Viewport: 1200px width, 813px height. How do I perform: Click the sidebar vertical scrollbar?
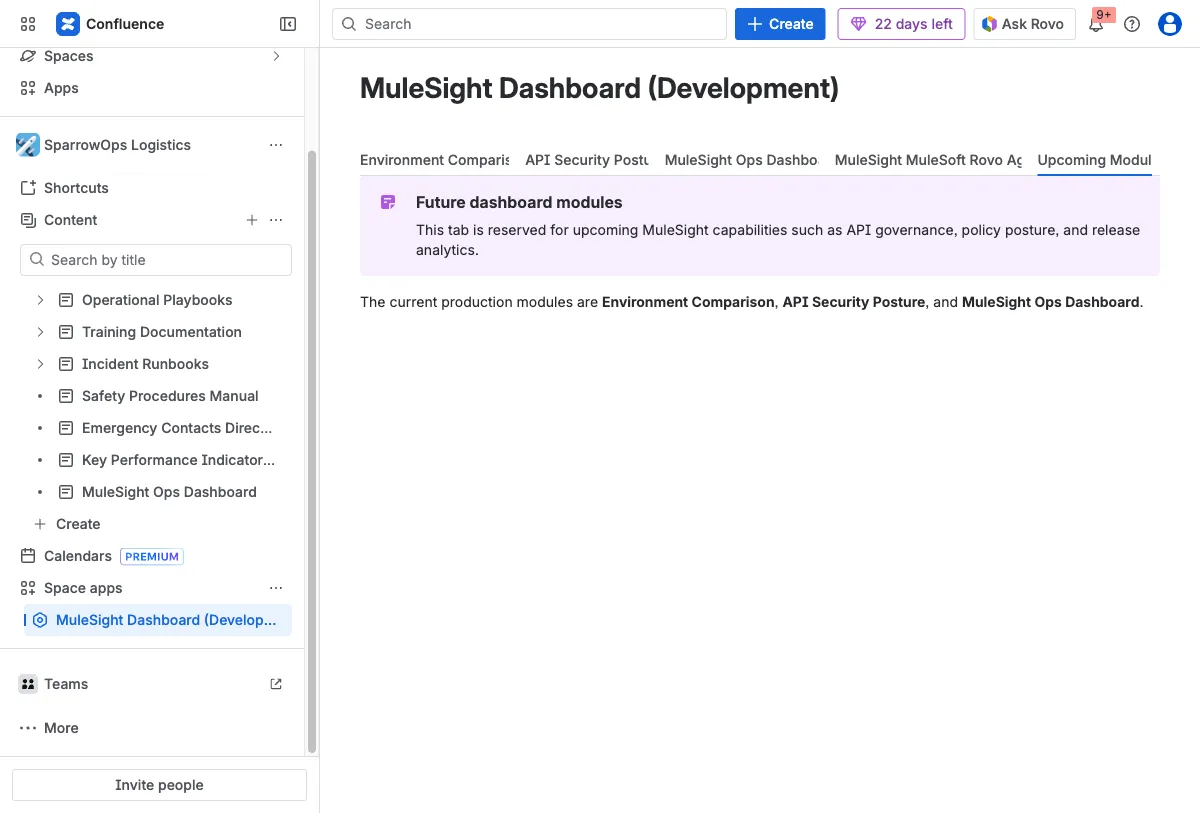pyautogui.click(x=312, y=450)
